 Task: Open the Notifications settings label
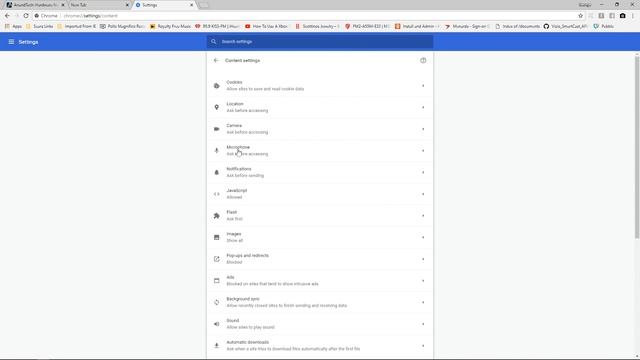[x=239, y=169]
